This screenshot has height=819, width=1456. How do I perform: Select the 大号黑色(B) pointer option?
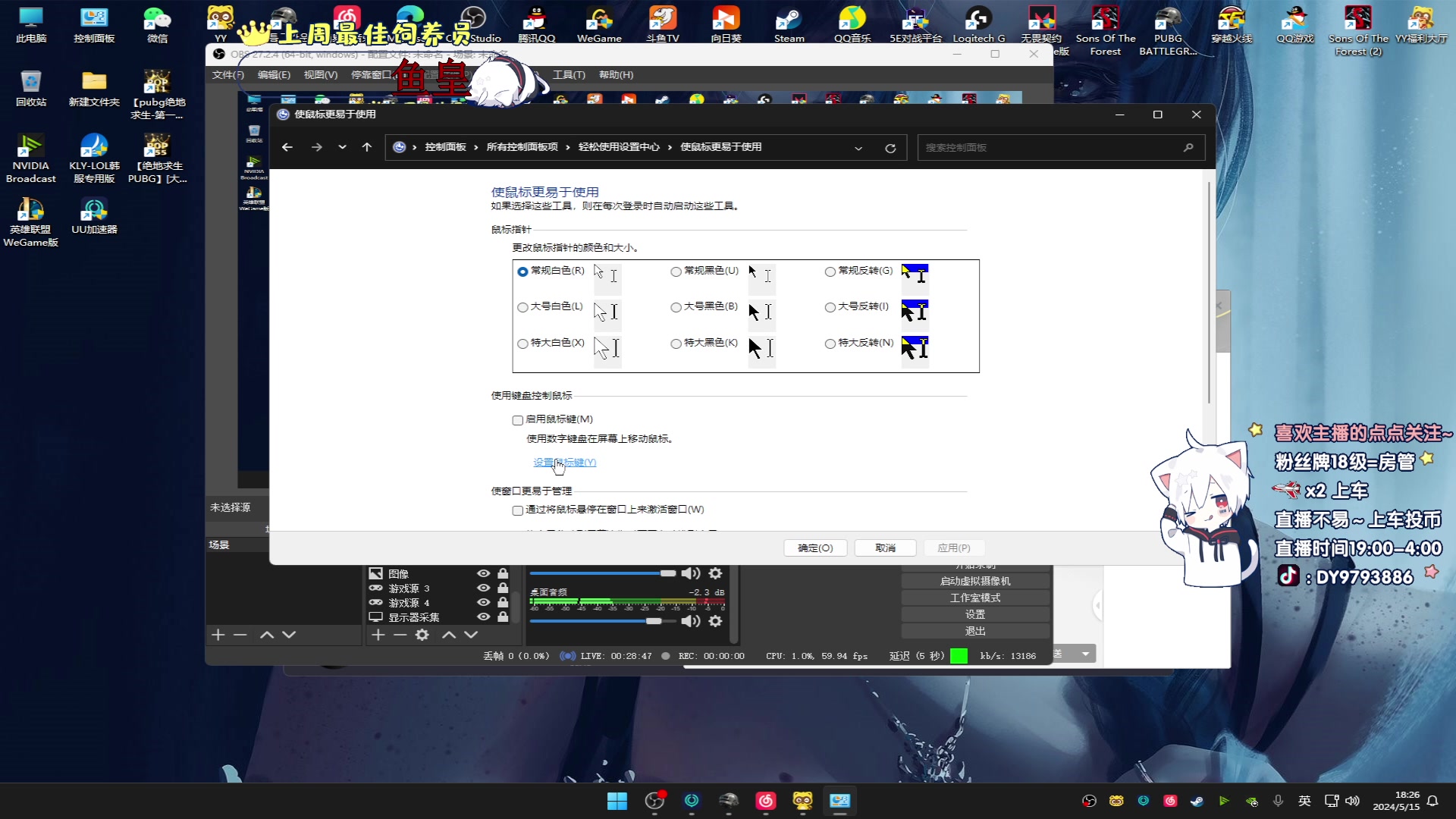[x=676, y=307]
